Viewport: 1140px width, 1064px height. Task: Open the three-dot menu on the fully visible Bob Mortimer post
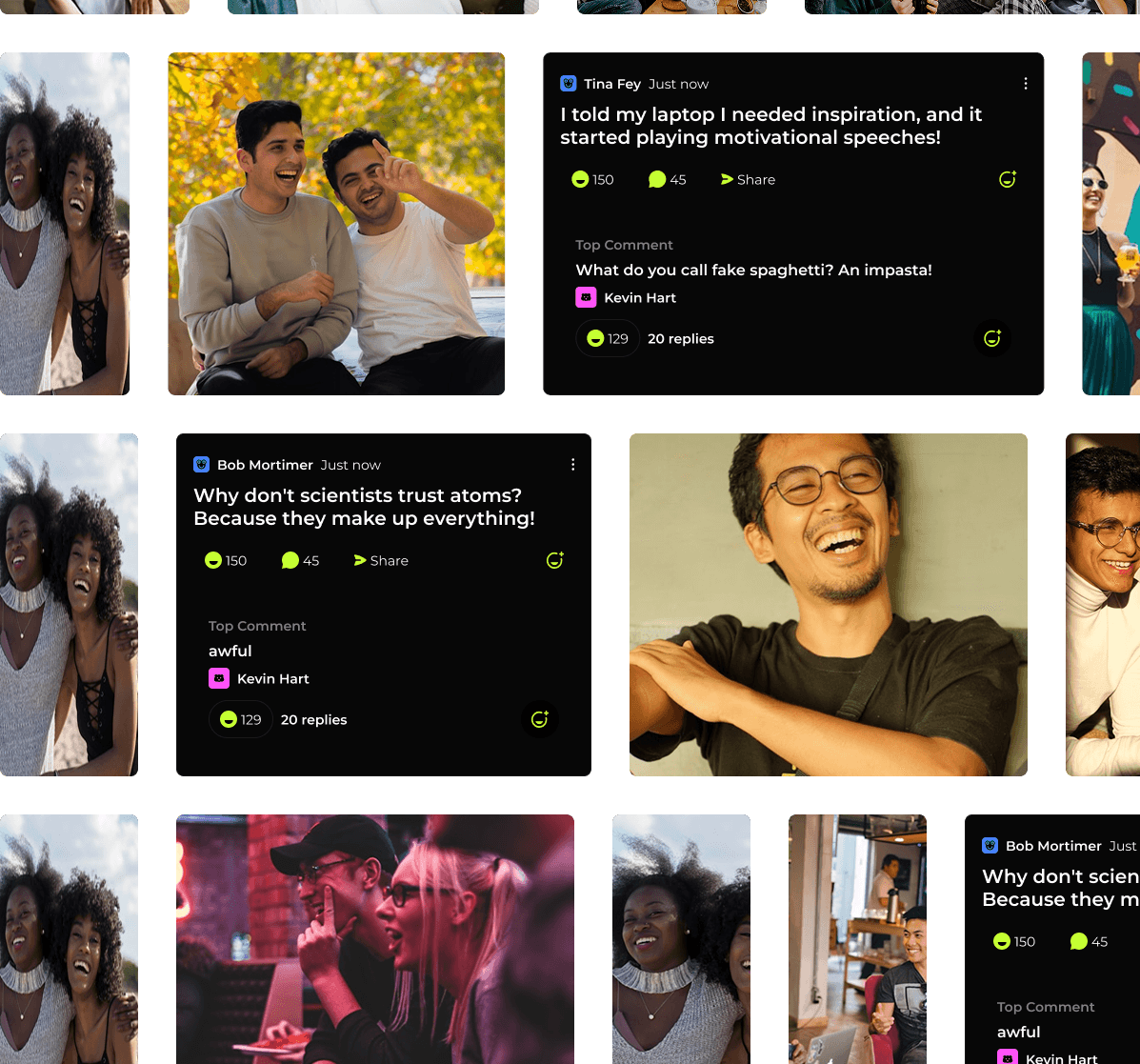572,465
